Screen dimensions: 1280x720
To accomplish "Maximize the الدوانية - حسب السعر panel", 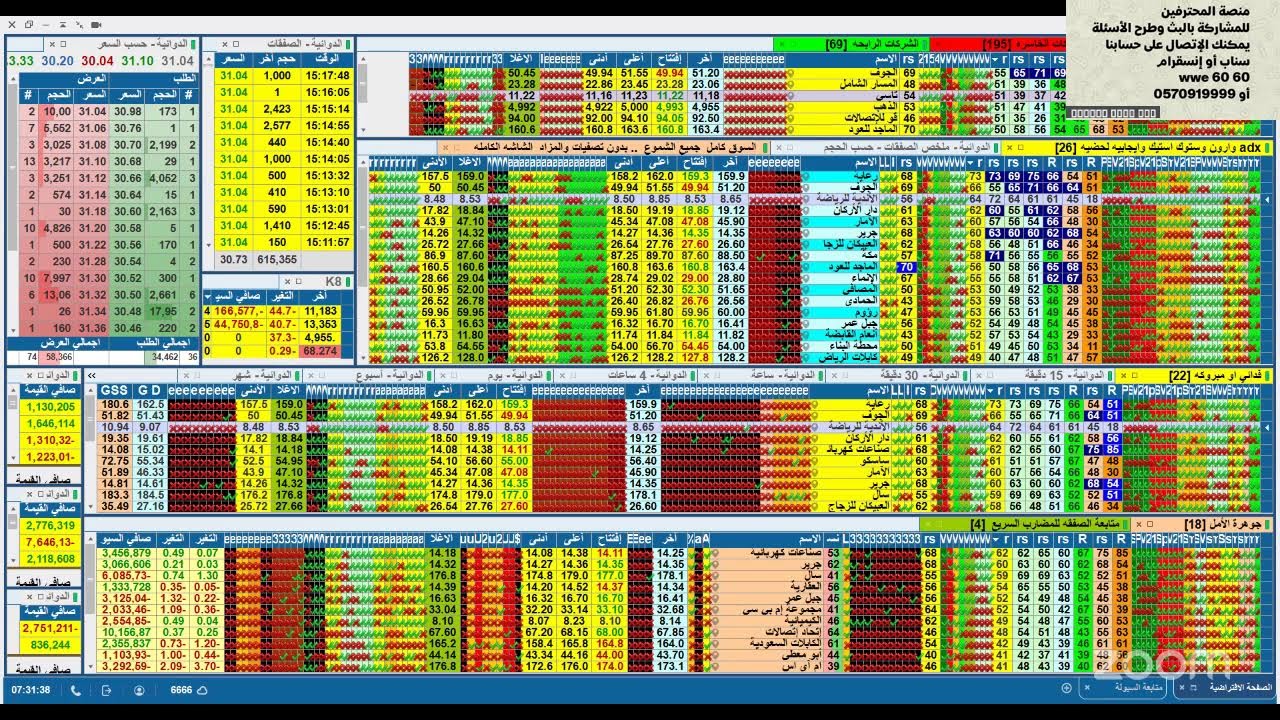I will click(x=65, y=45).
